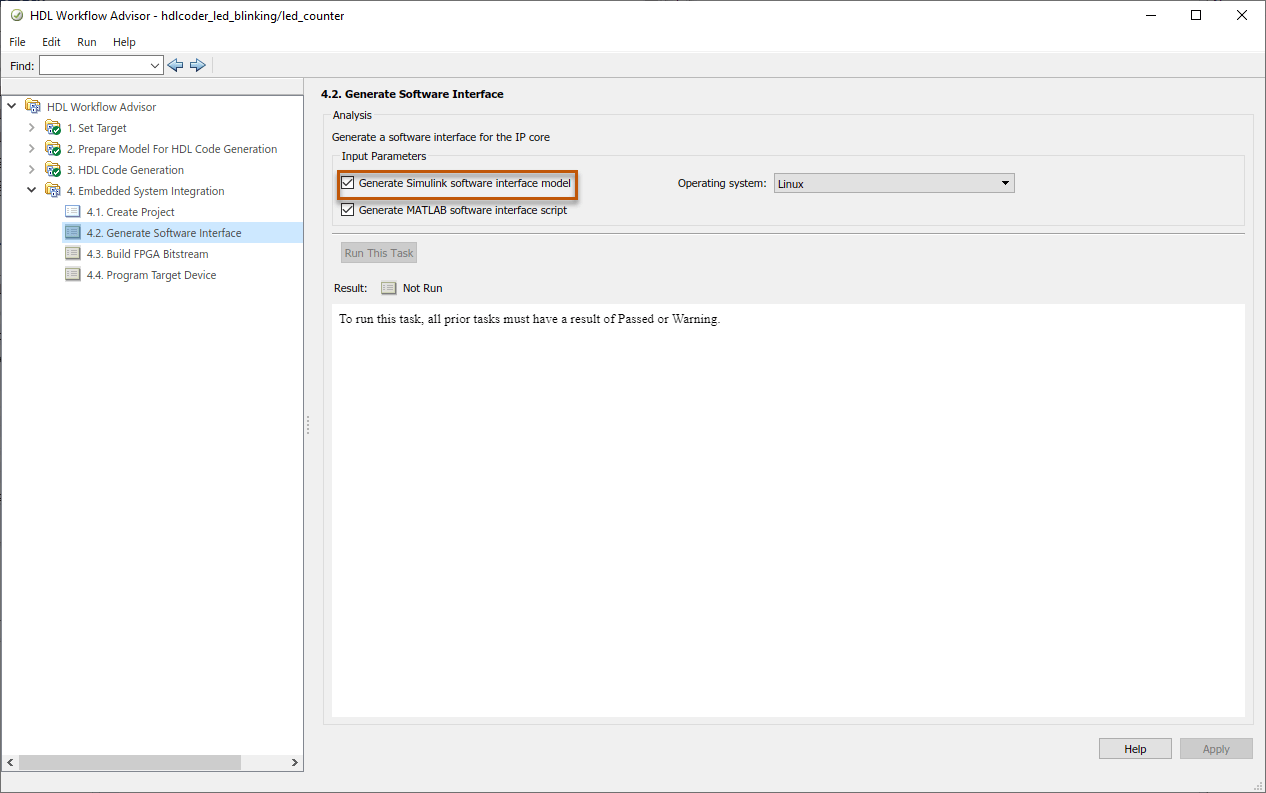The width and height of the screenshot is (1266, 793).
Task: Open the Find combo box dropdown arrow
Action: click(x=154, y=65)
